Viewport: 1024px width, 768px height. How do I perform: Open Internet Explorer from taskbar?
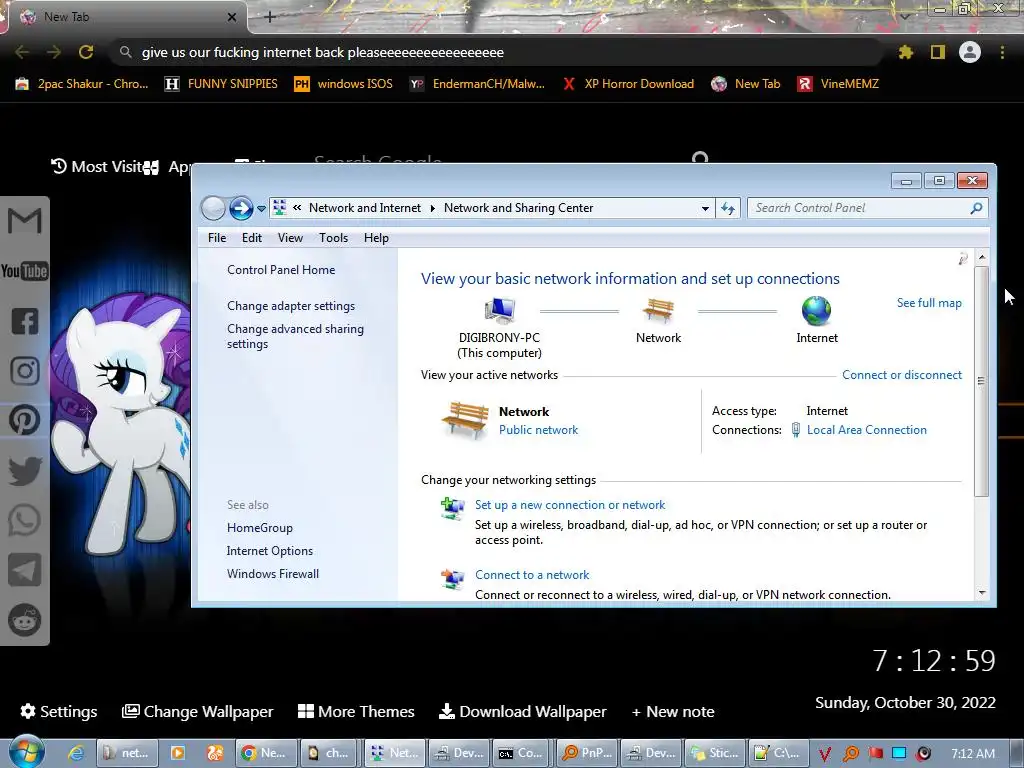(x=76, y=753)
